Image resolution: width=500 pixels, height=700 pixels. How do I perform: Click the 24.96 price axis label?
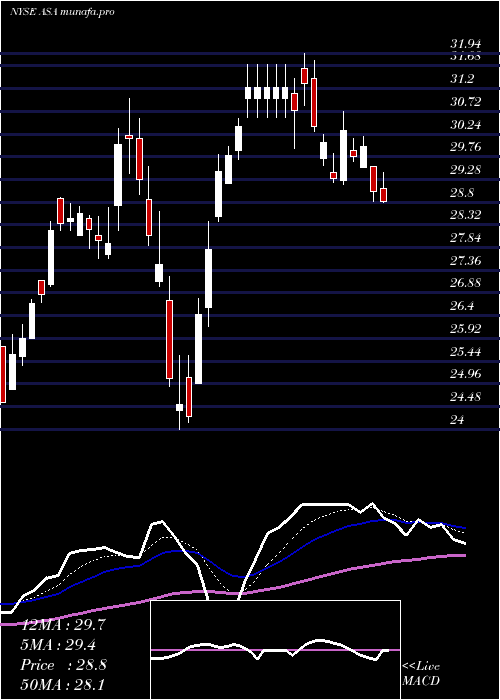click(465, 374)
